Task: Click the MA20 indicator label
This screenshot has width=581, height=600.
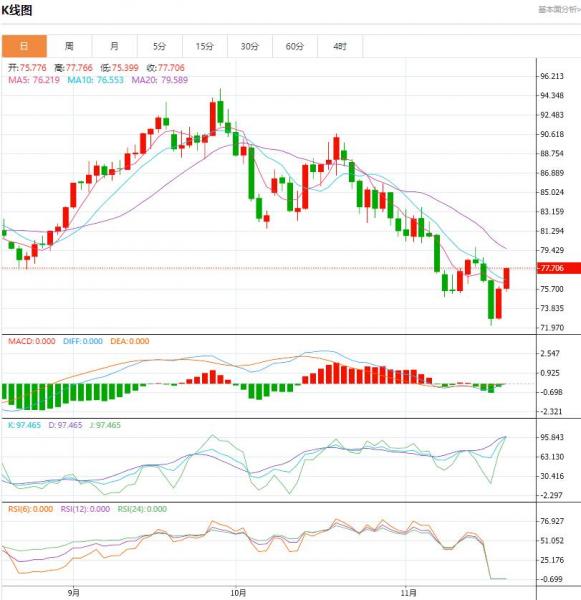Action: click(x=160, y=80)
